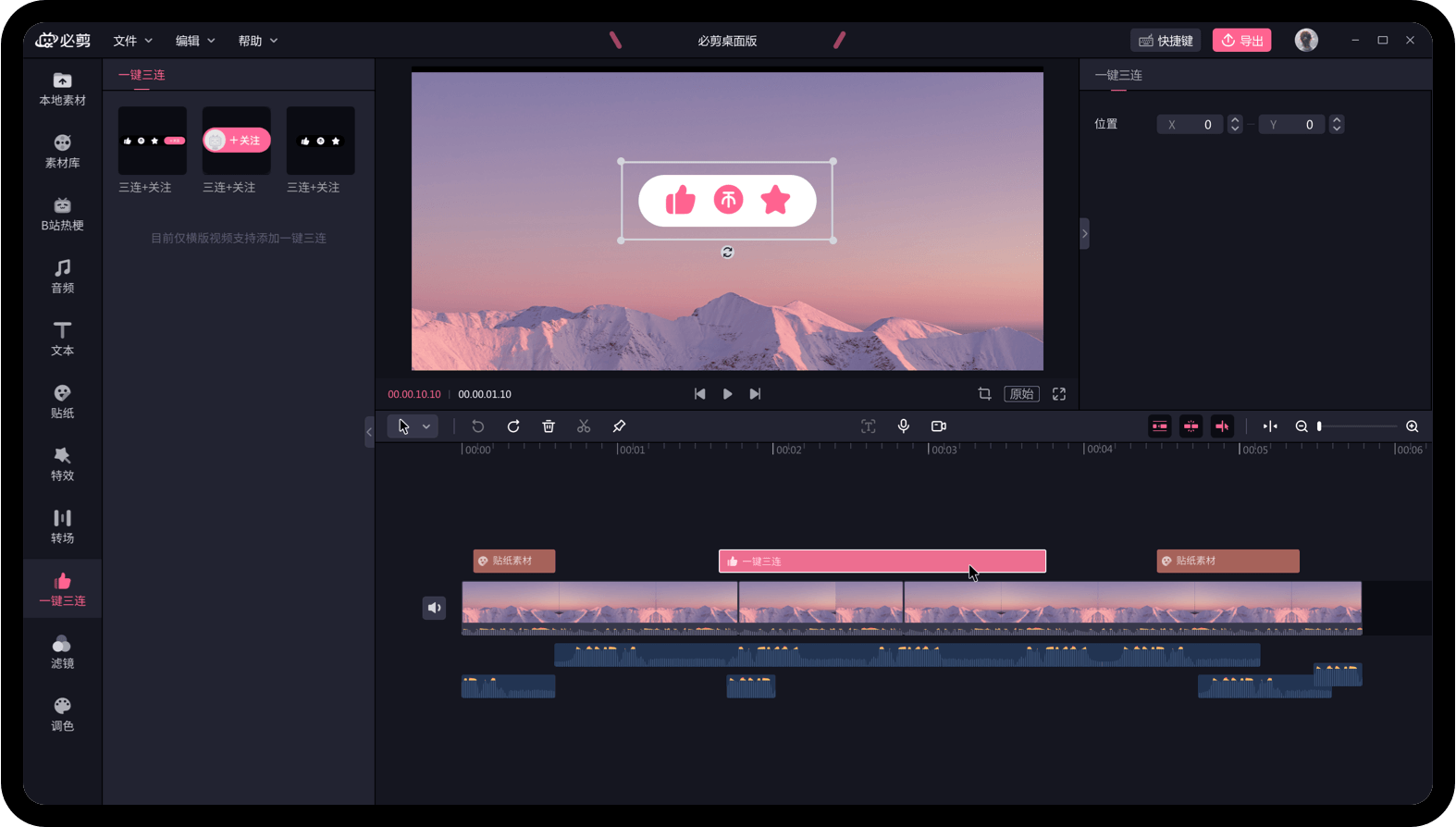
Task: Open the 编辑 menu
Action: point(195,41)
